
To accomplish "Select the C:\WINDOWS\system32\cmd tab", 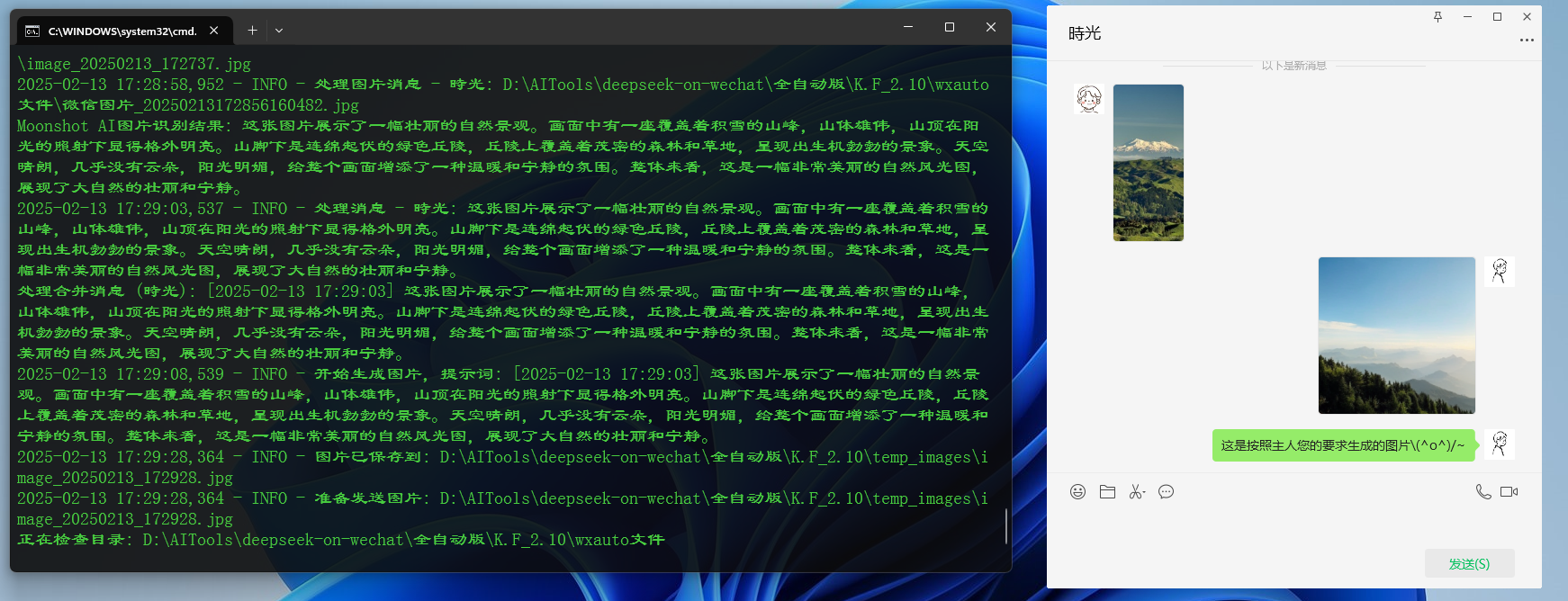I will [x=124, y=31].
